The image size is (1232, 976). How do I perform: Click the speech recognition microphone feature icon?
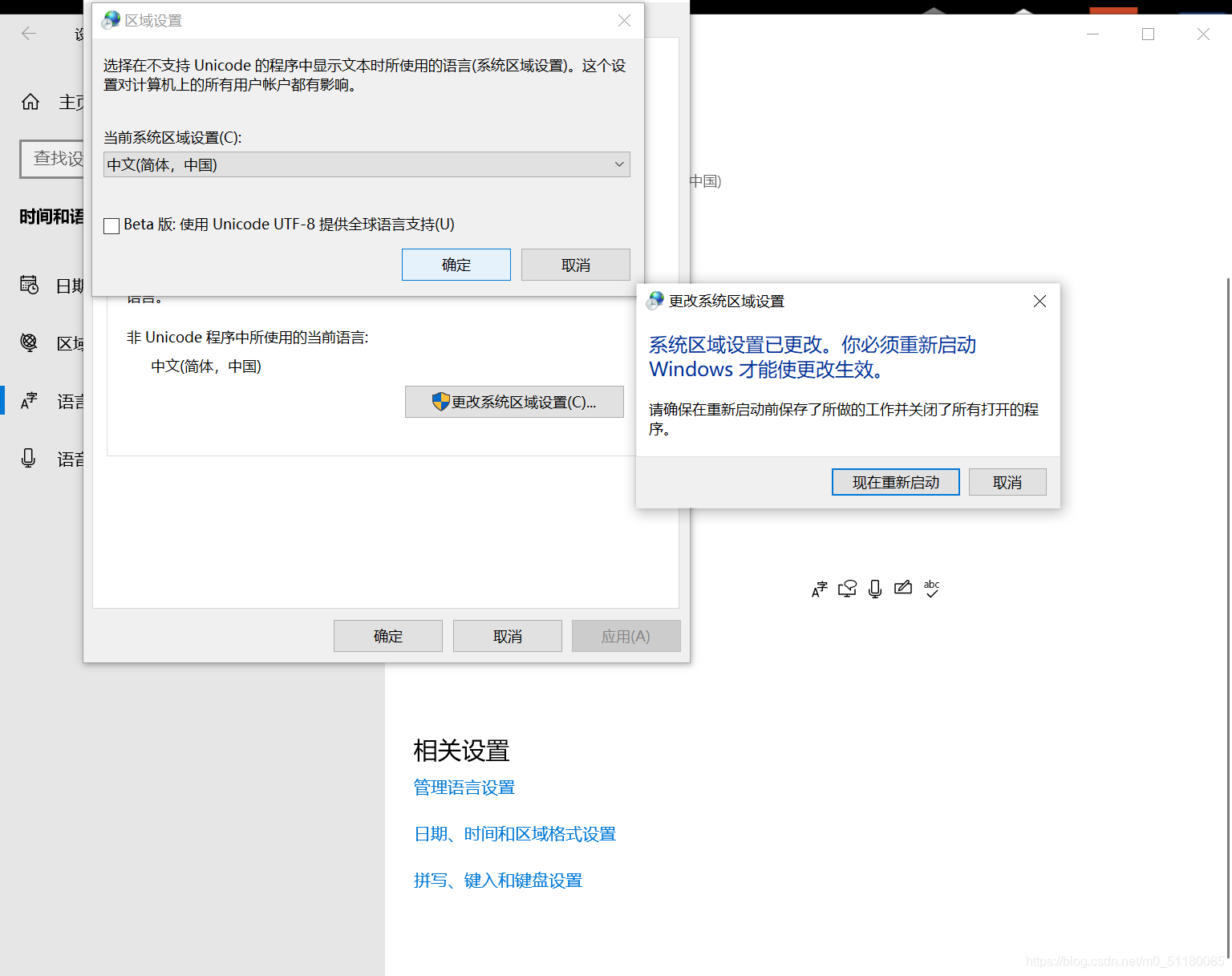[875, 589]
